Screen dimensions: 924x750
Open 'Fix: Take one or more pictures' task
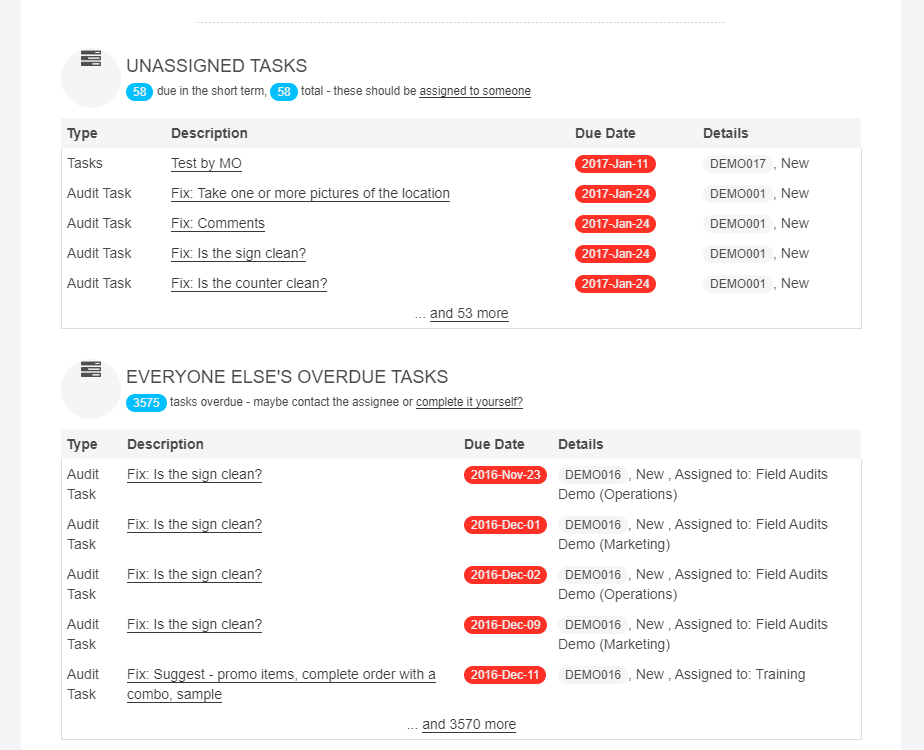coord(310,193)
